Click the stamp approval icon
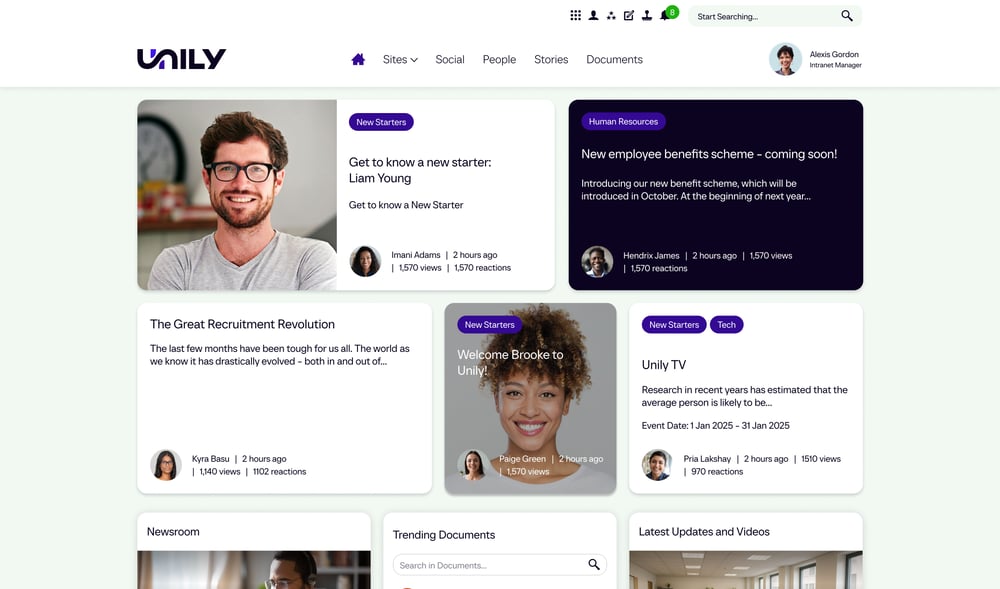The width and height of the screenshot is (1000, 589). [647, 15]
